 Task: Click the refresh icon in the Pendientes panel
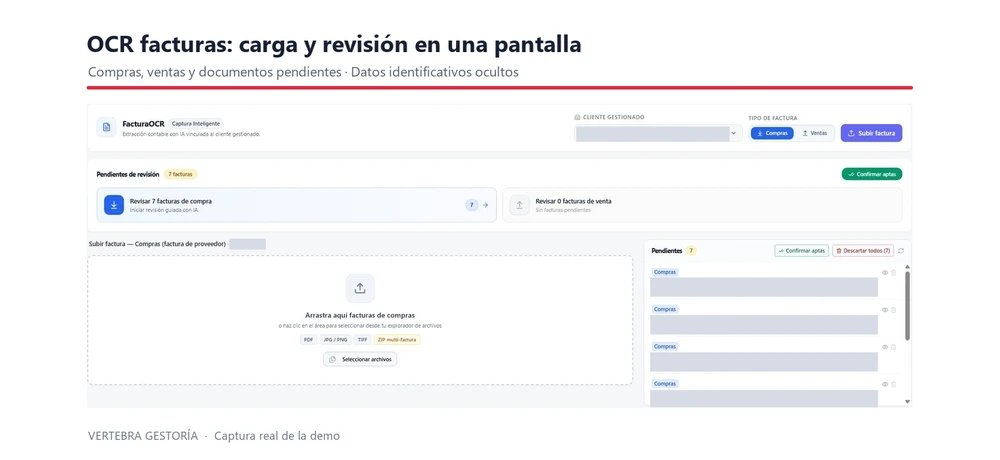pos(901,251)
